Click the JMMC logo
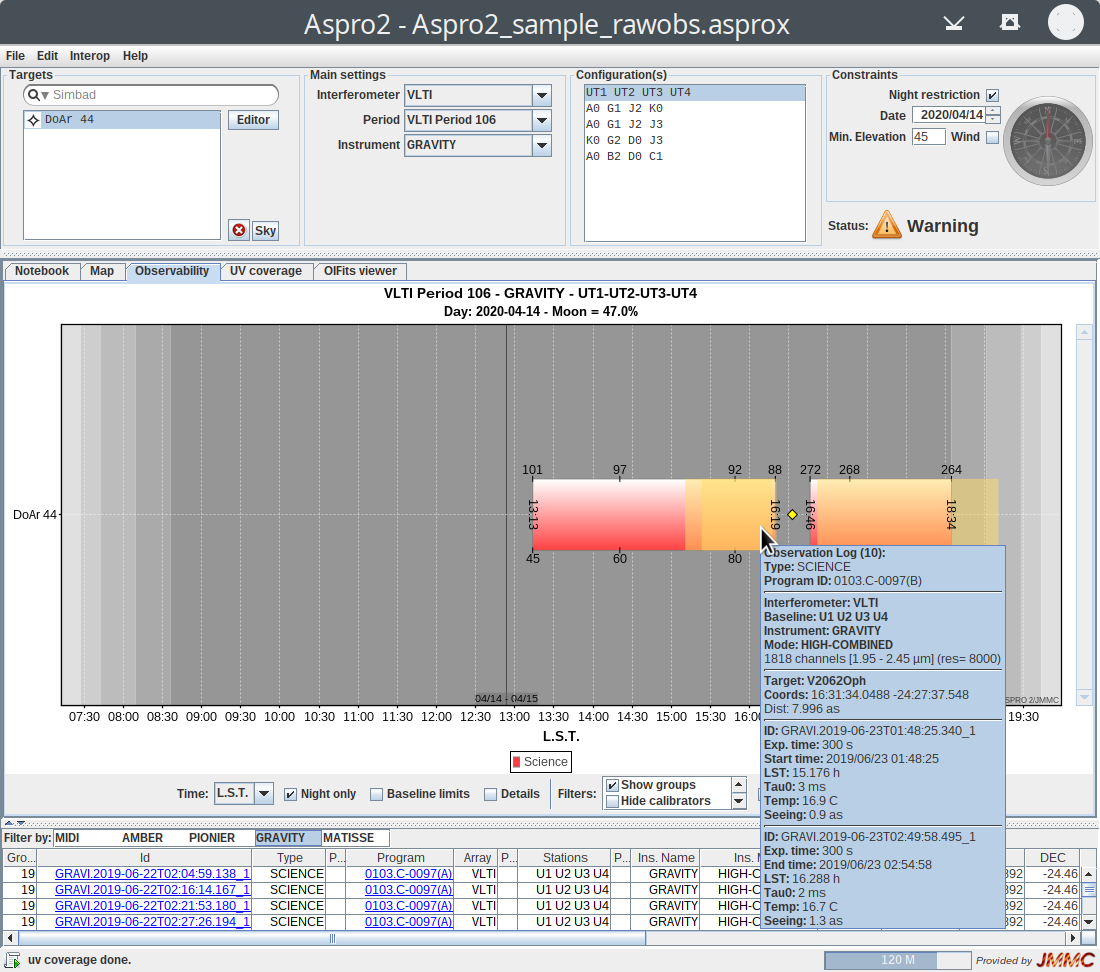Viewport: 1100px width, 972px height. point(1065,960)
